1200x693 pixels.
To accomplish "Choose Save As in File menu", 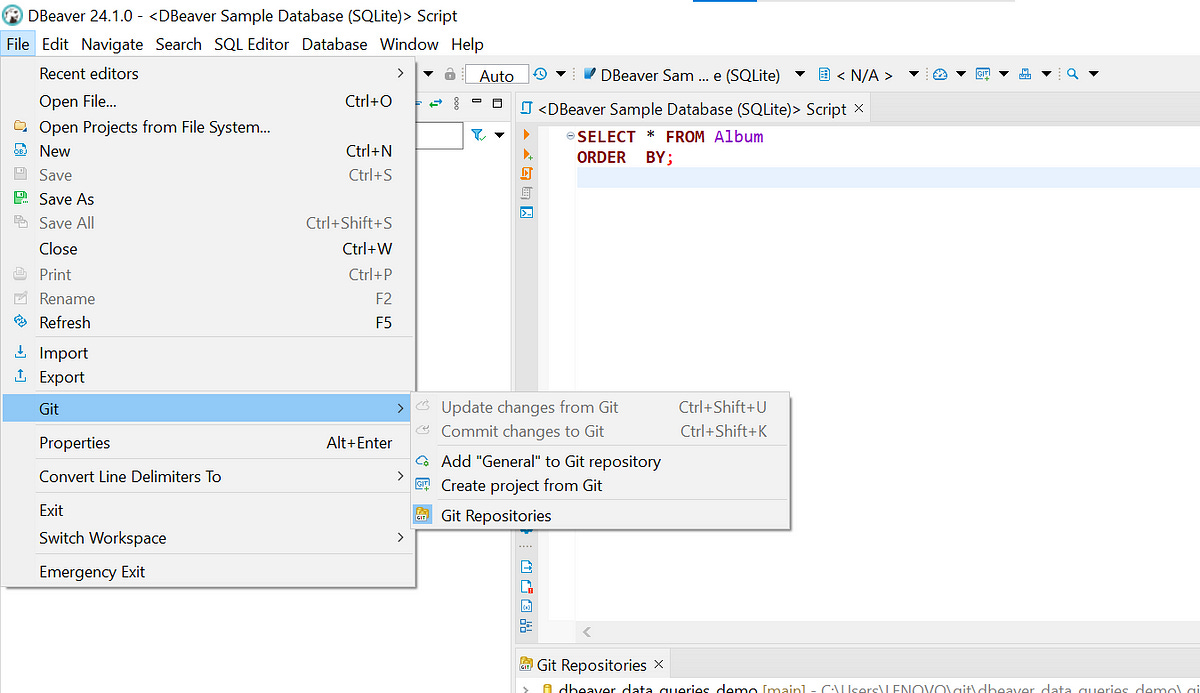I will (208, 199).
